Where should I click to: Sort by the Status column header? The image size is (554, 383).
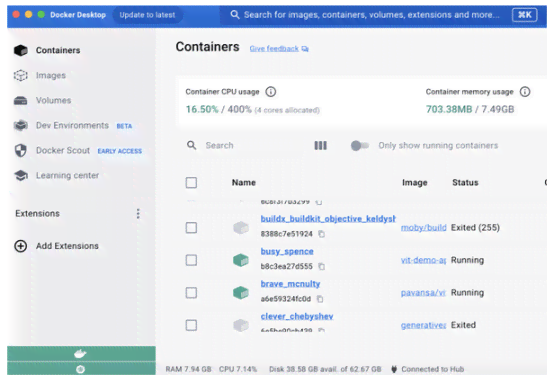(x=465, y=183)
